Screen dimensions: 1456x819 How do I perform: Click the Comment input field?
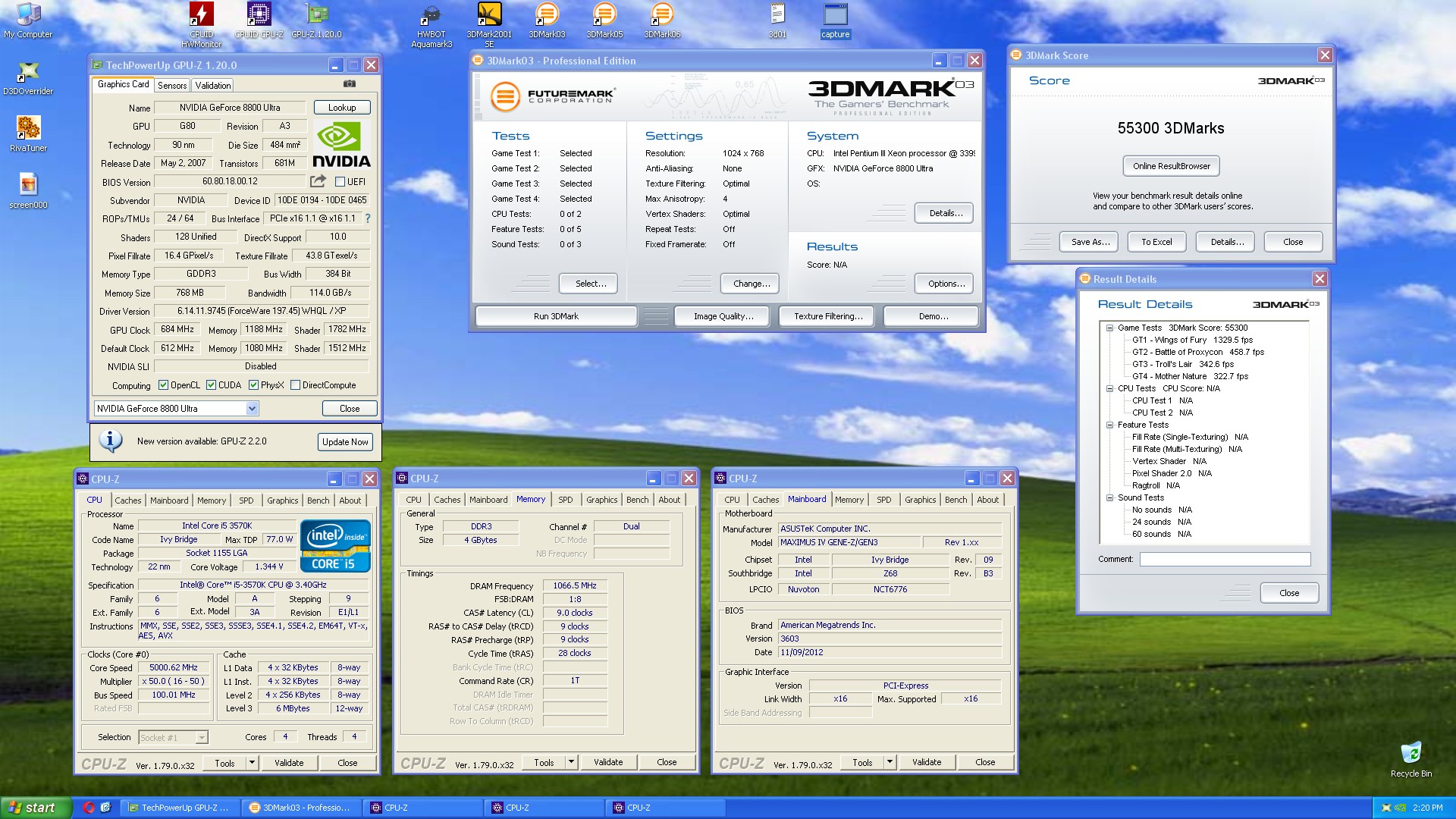coord(1225,560)
